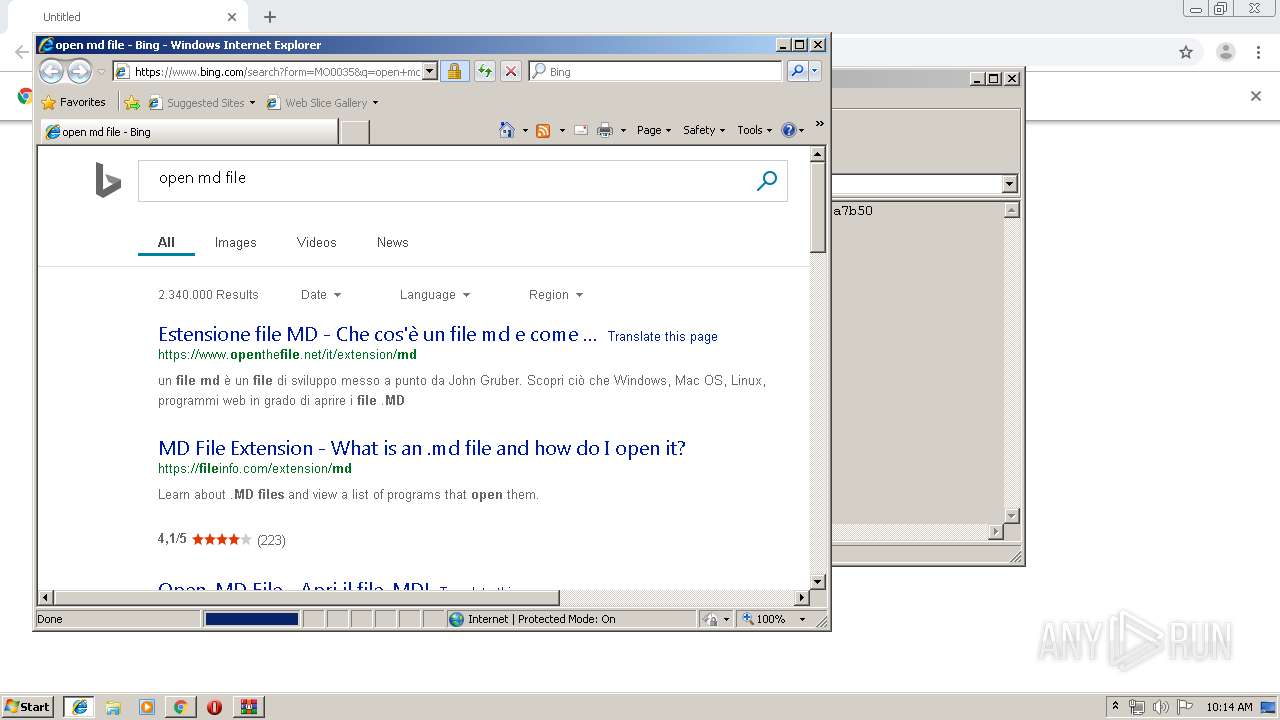Open the Page menu
The height and width of the screenshot is (720, 1280).
[654, 130]
